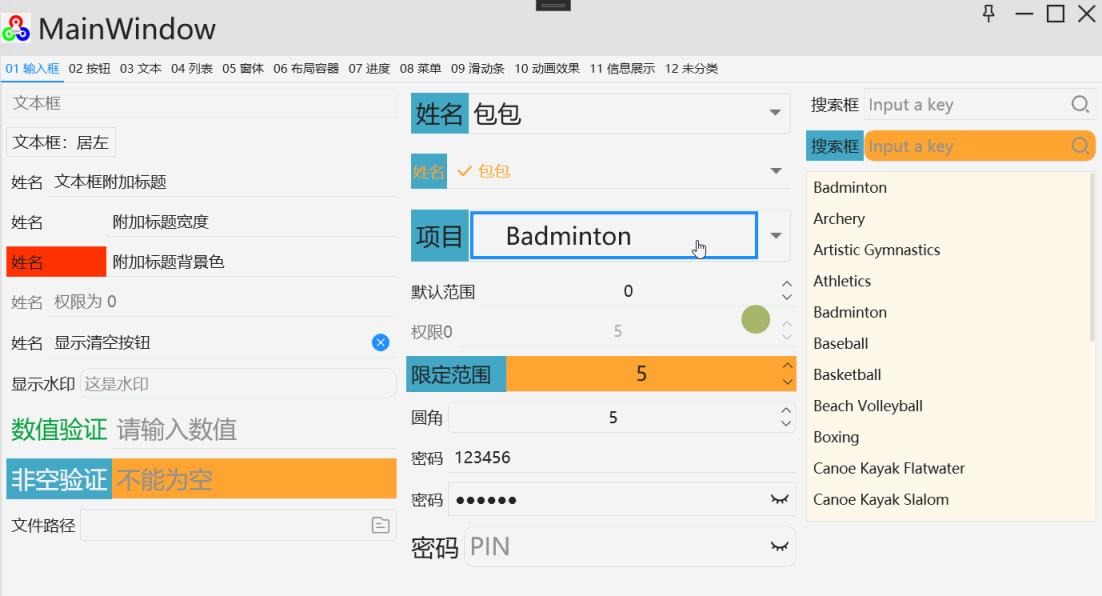Click the magnifier icon in orange search box
Viewport: 1102px width, 596px height.
(x=1080, y=146)
